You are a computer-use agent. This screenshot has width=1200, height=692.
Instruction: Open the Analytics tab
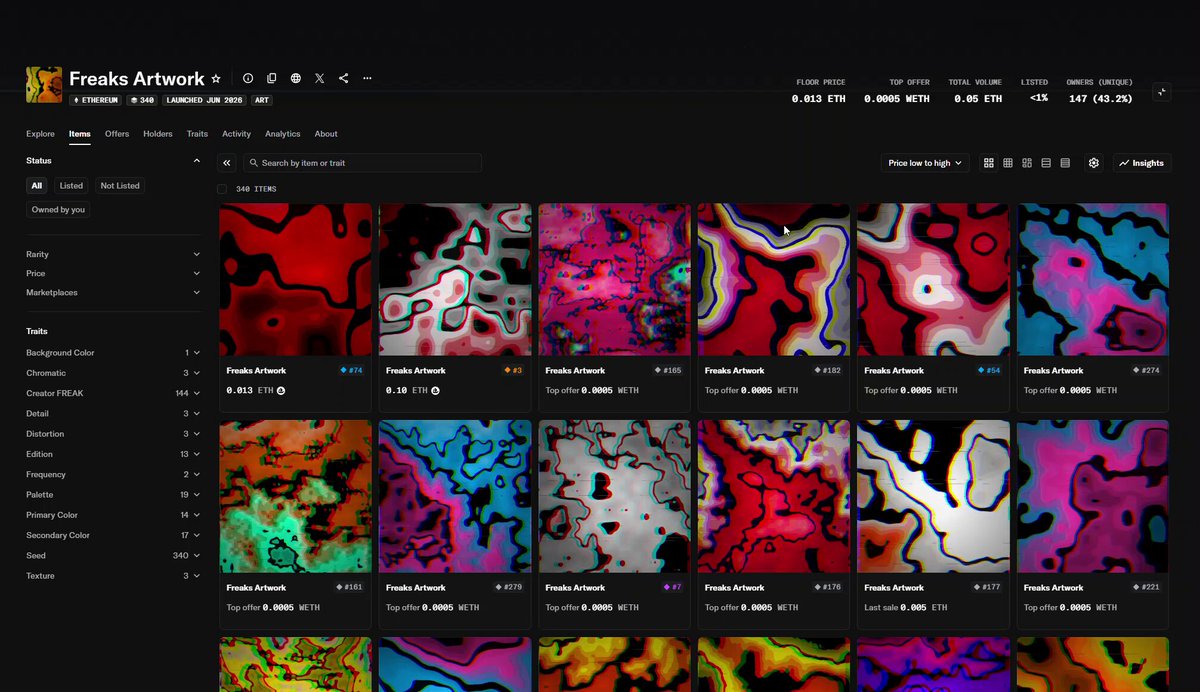283,134
